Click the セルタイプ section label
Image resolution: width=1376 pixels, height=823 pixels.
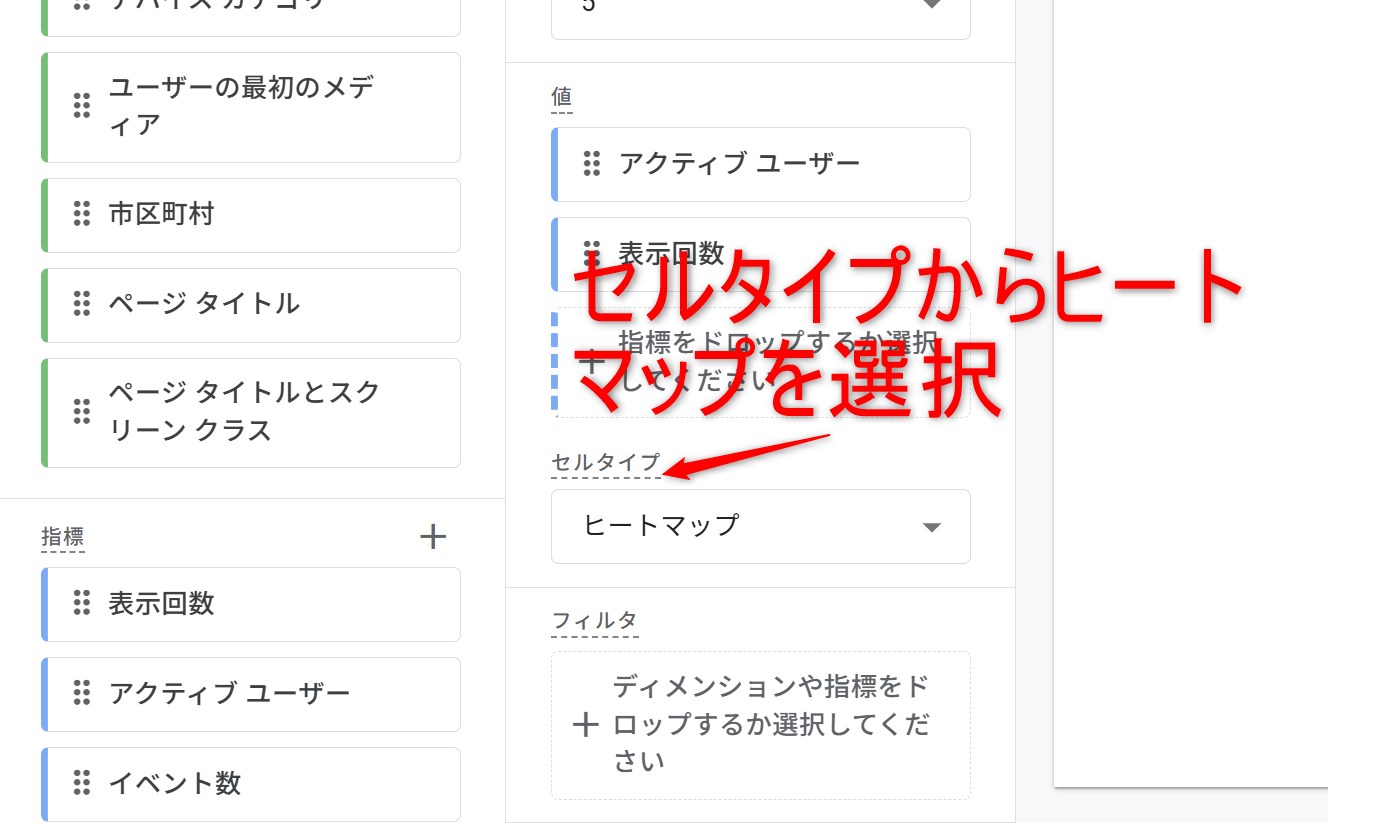606,463
